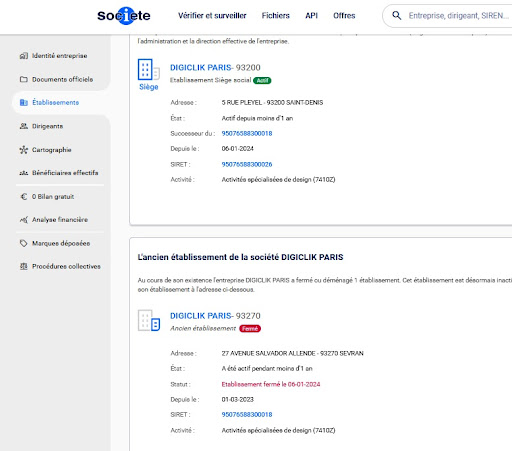Click activity text in ancien établissement section
This screenshot has height=451, width=512.
(x=278, y=430)
